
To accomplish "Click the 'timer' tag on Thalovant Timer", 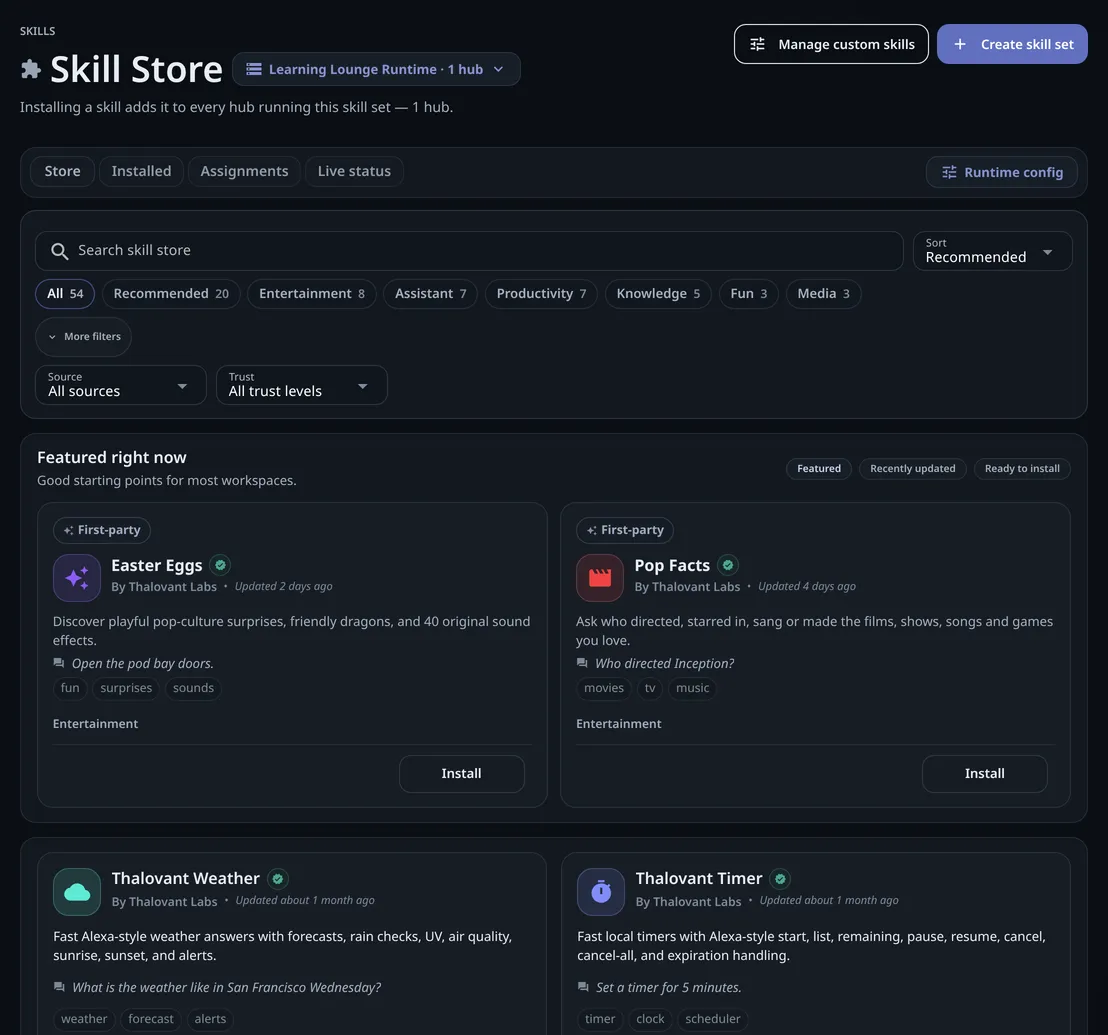I will (600, 1019).
